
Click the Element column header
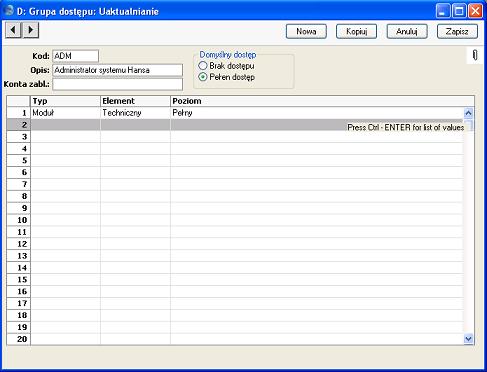(135, 101)
